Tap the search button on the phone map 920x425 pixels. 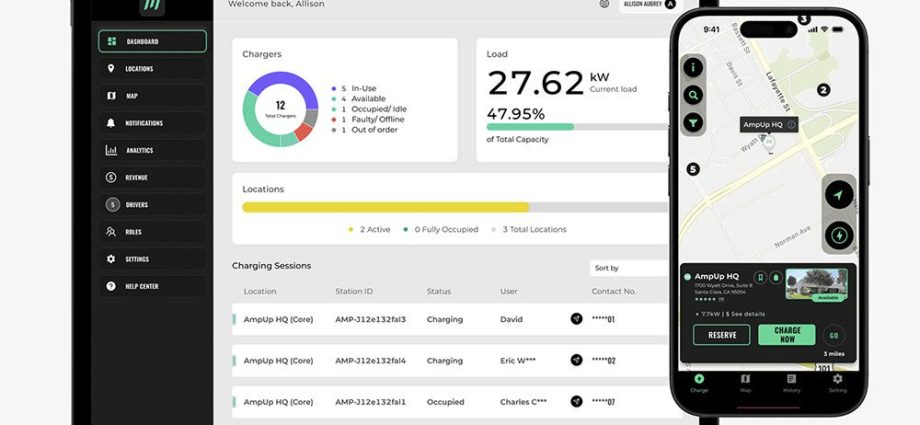pos(693,95)
